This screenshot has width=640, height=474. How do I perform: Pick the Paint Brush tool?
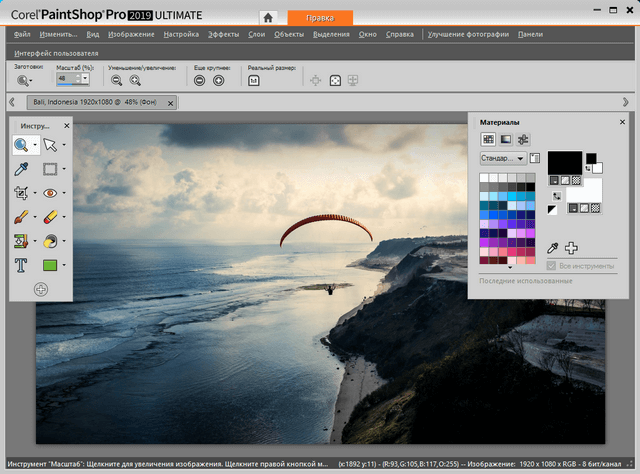(x=21, y=217)
